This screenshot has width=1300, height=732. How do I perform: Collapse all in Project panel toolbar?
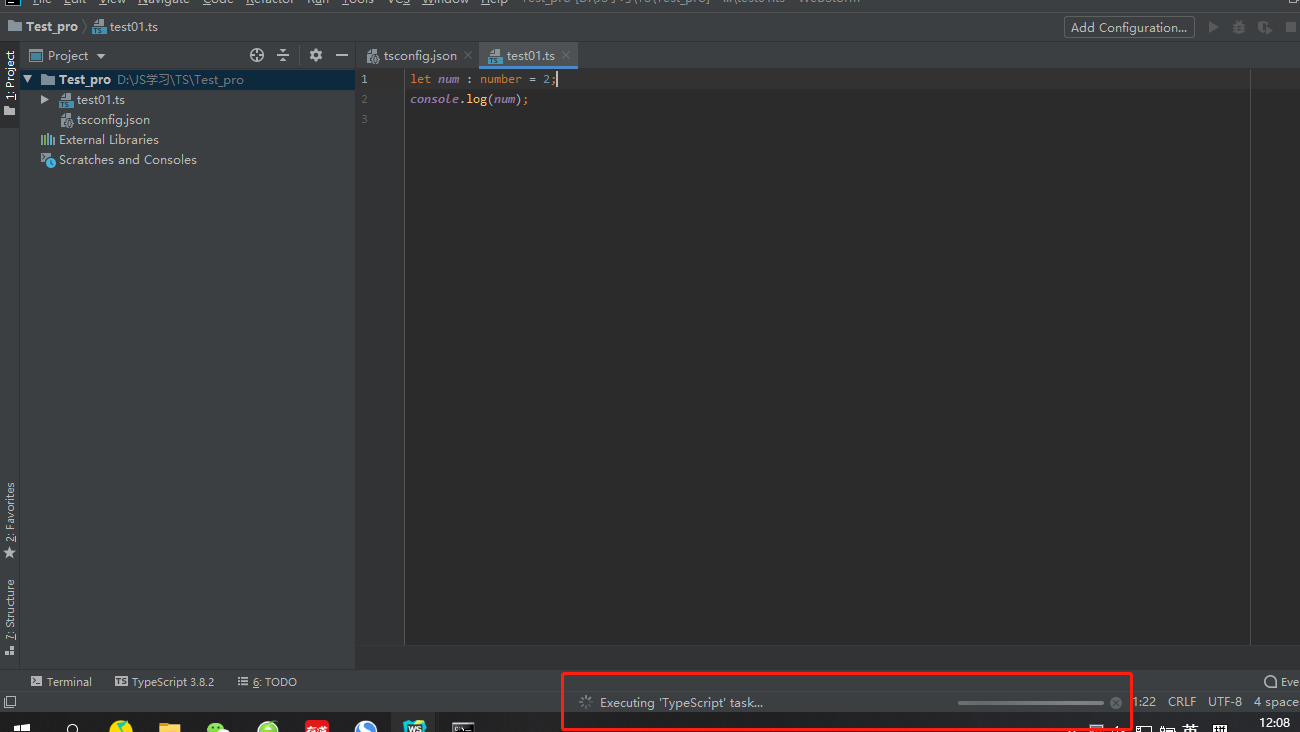(283, 55)
